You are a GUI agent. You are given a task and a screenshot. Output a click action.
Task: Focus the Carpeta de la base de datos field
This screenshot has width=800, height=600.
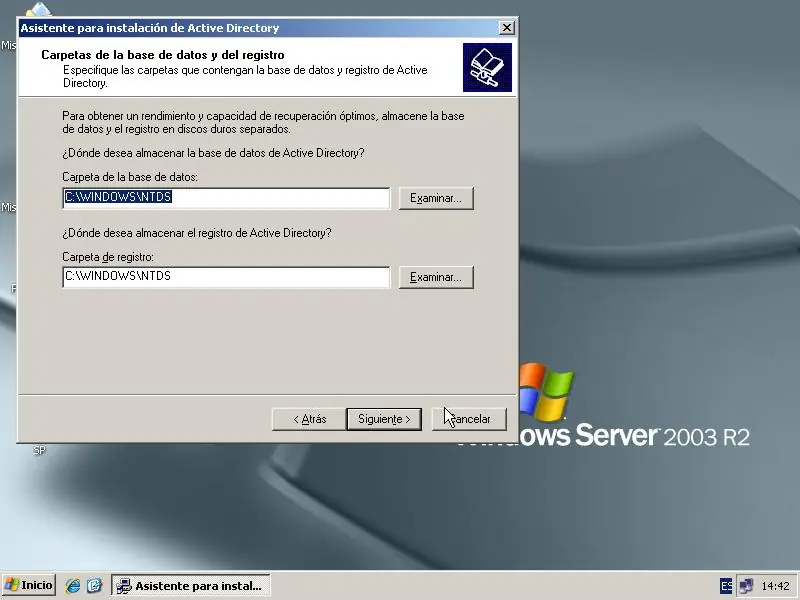click(x=227, y=198)
